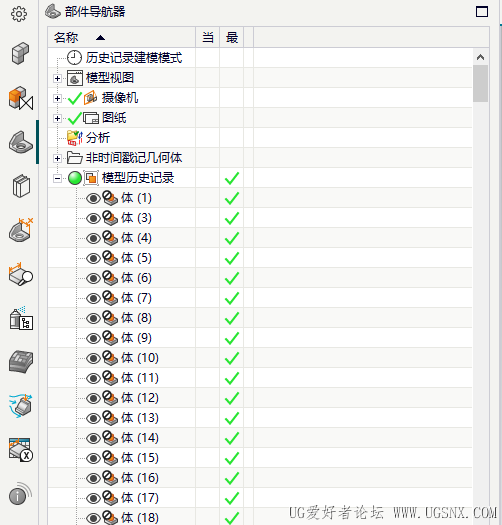
Task: Click the body feature icon of 体 (10)
Action: [110, 358]
